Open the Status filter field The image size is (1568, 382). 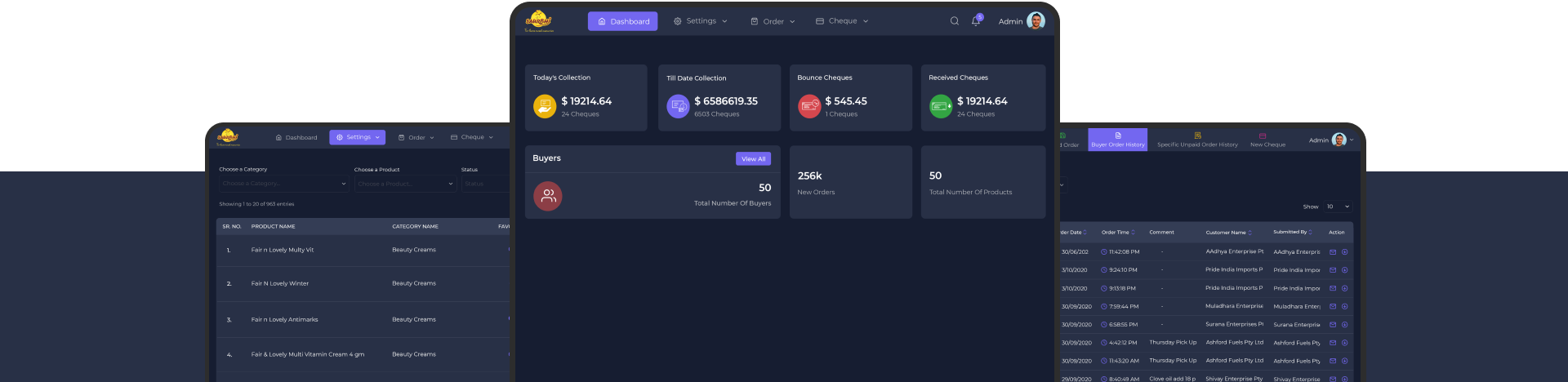tap(485, 184)
